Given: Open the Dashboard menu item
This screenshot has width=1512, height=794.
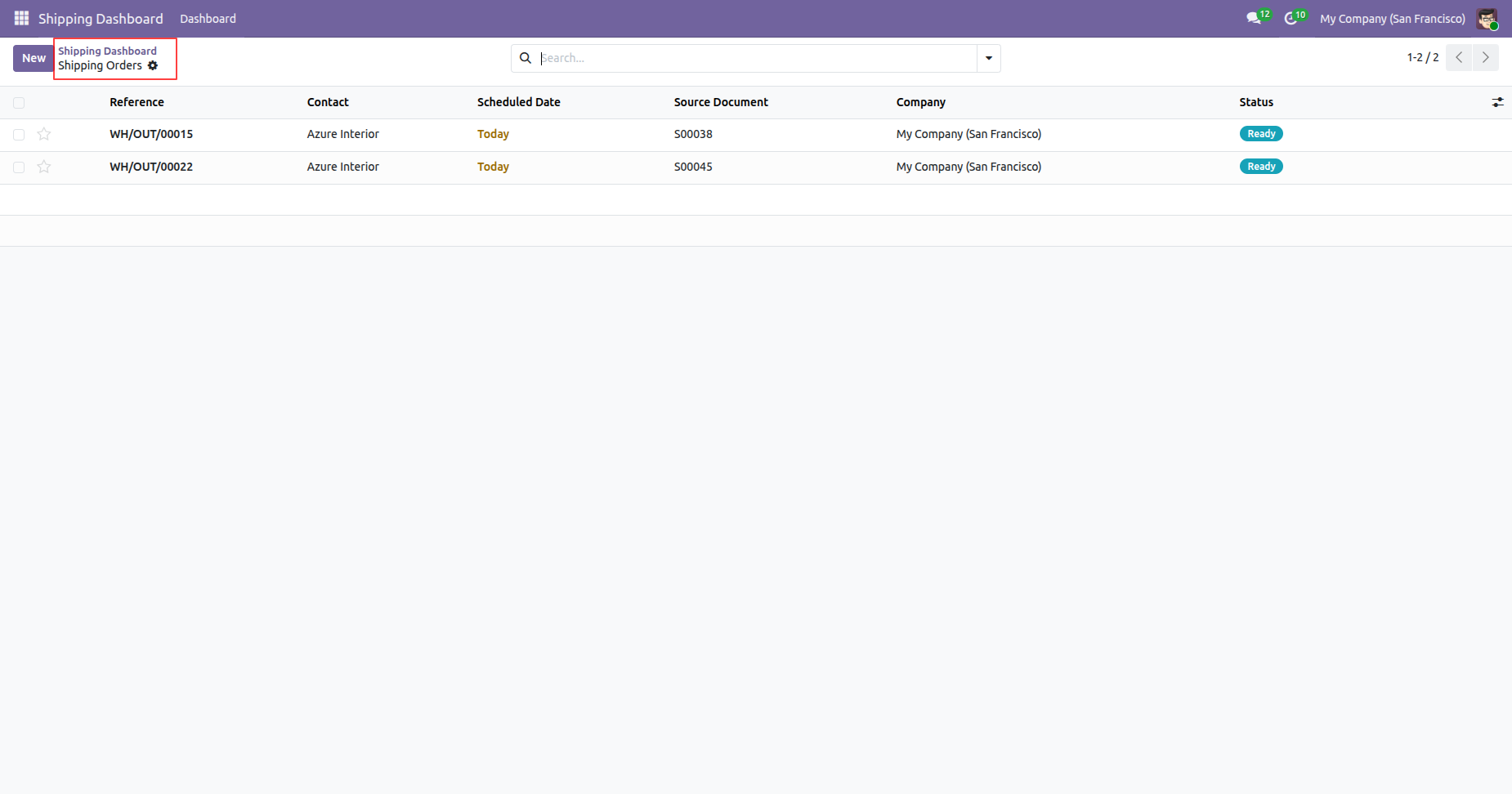Looking at the screenshot, I should click(x=208, y=18).
